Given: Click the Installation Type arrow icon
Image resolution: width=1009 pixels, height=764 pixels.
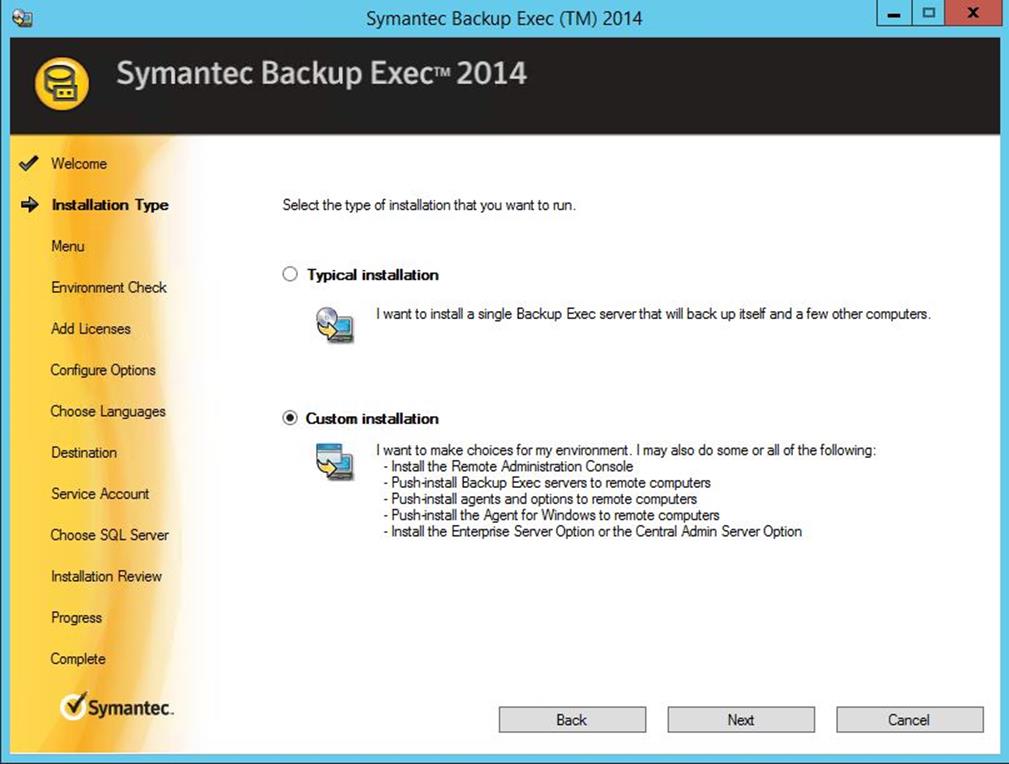Looking at the screenshot, I should [30, 205].
